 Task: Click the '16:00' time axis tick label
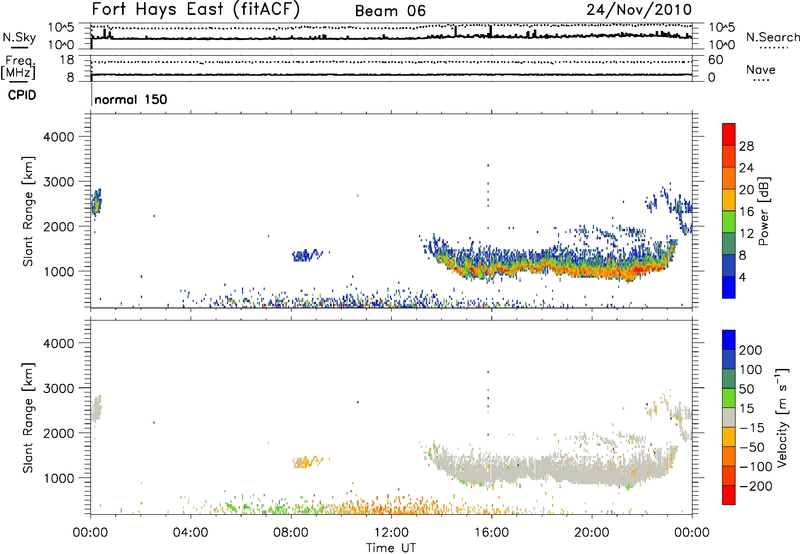point(491,533)
